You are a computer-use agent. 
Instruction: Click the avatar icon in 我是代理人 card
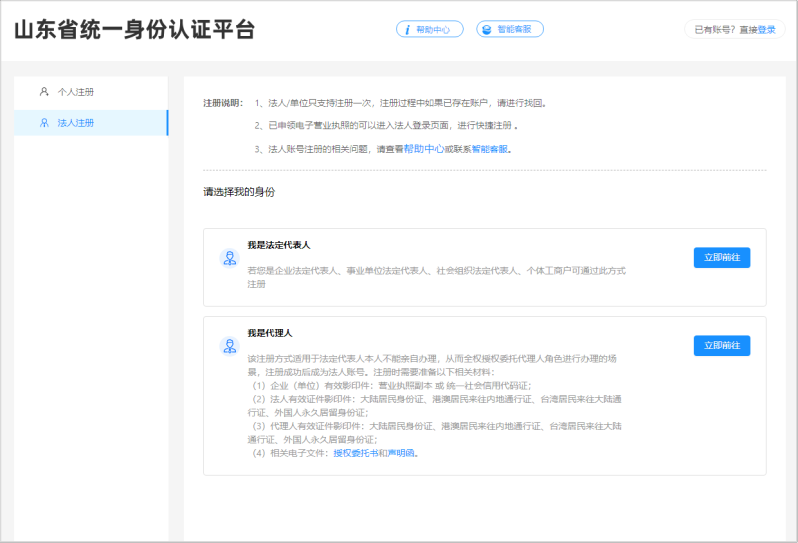[230, 346]
